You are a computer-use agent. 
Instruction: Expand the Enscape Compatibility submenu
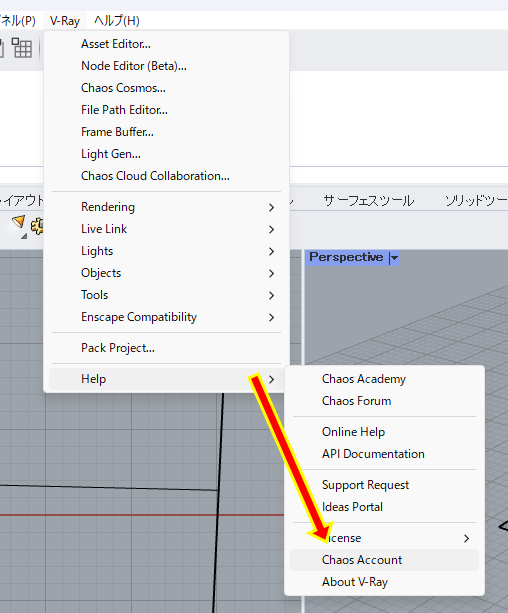point(166,317)
